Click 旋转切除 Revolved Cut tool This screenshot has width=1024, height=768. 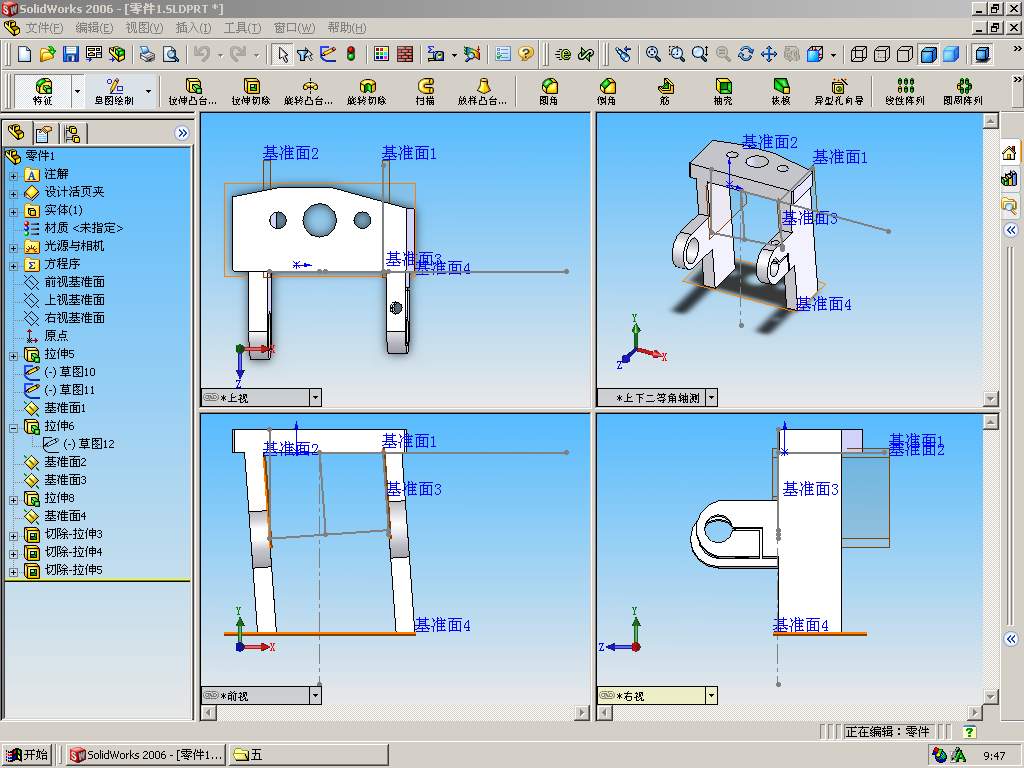pyautogui.click(x=367, y=91)
